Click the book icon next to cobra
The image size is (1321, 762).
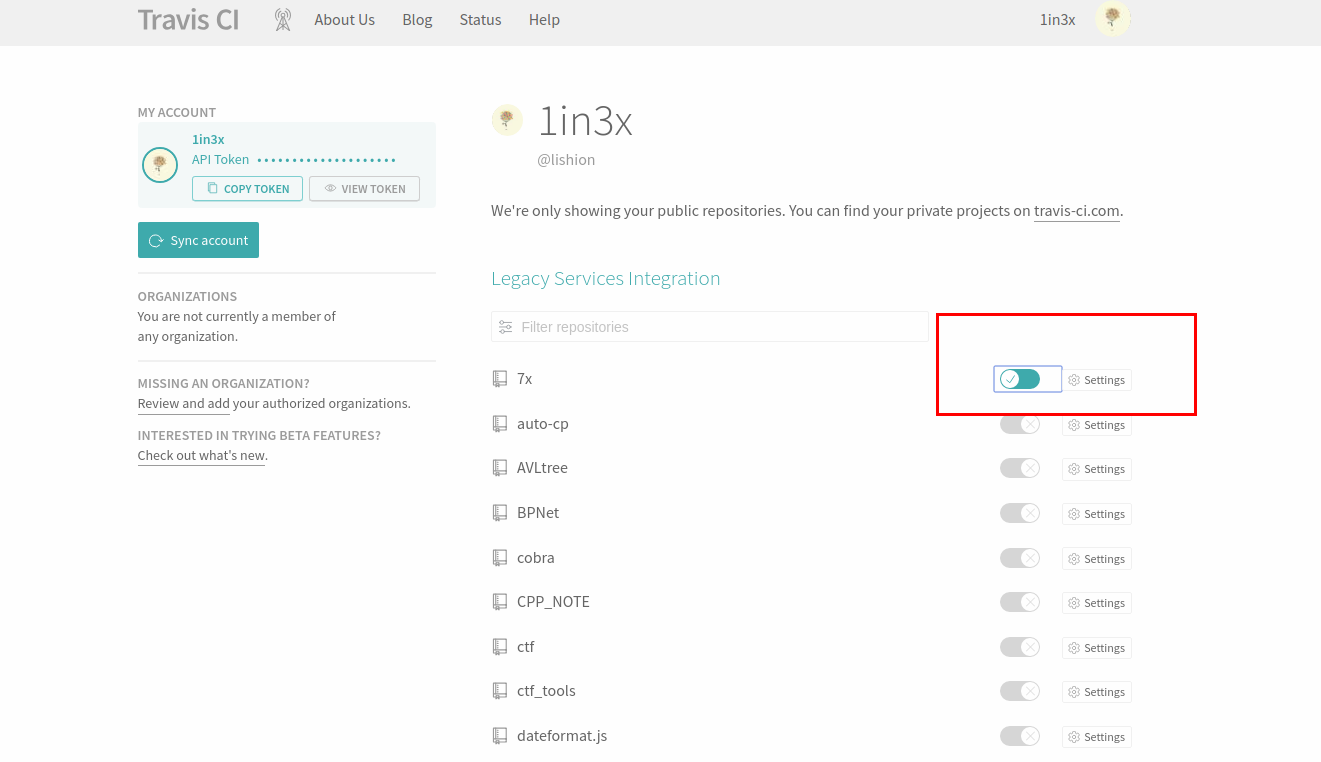tap(500, 558)
